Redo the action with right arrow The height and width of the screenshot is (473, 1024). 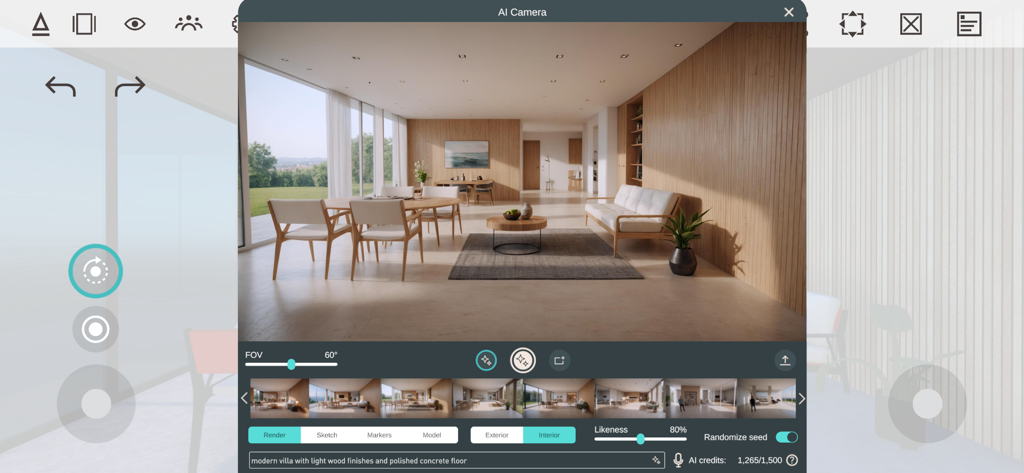[130, 86]
